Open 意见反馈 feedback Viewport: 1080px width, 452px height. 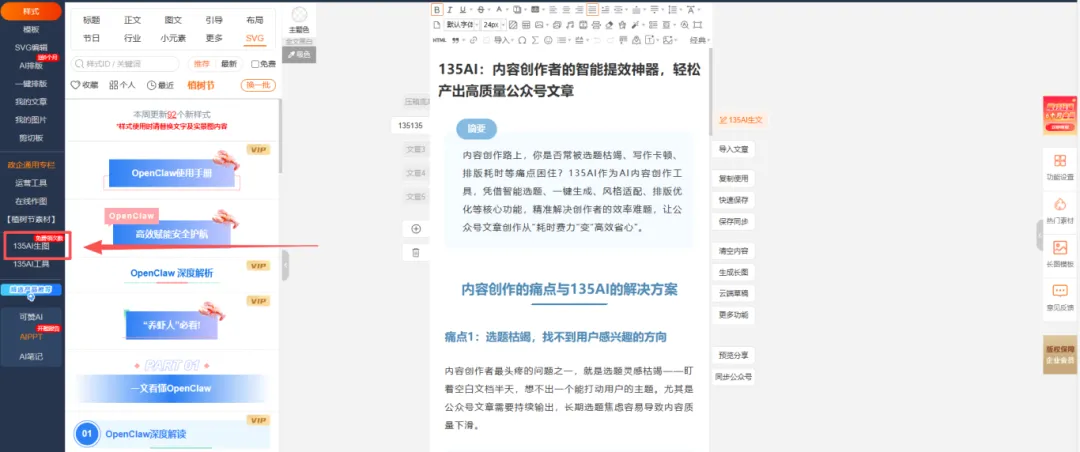pos(1059,298)
